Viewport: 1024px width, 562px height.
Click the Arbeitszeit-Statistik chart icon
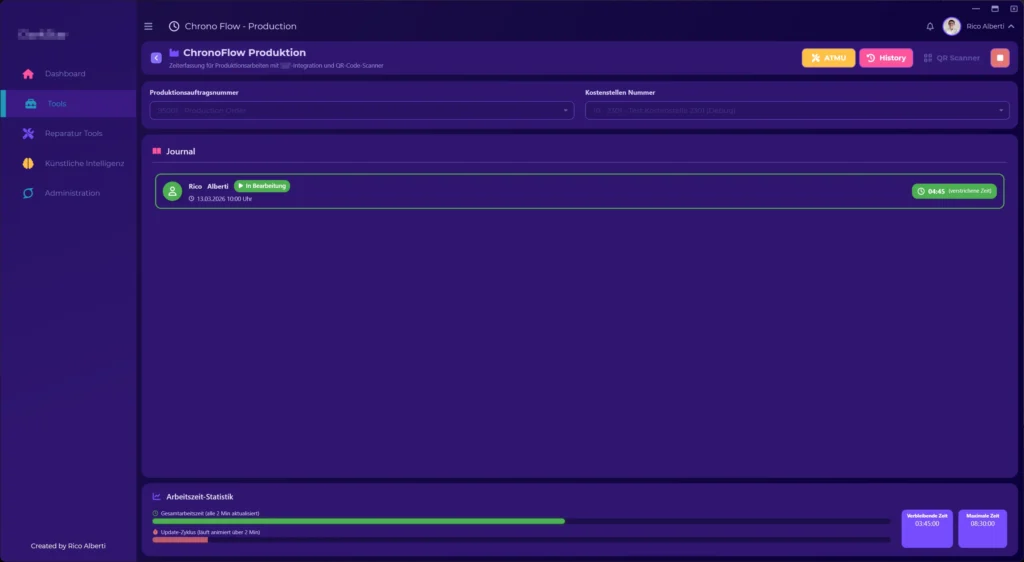[x=157, y=497]
